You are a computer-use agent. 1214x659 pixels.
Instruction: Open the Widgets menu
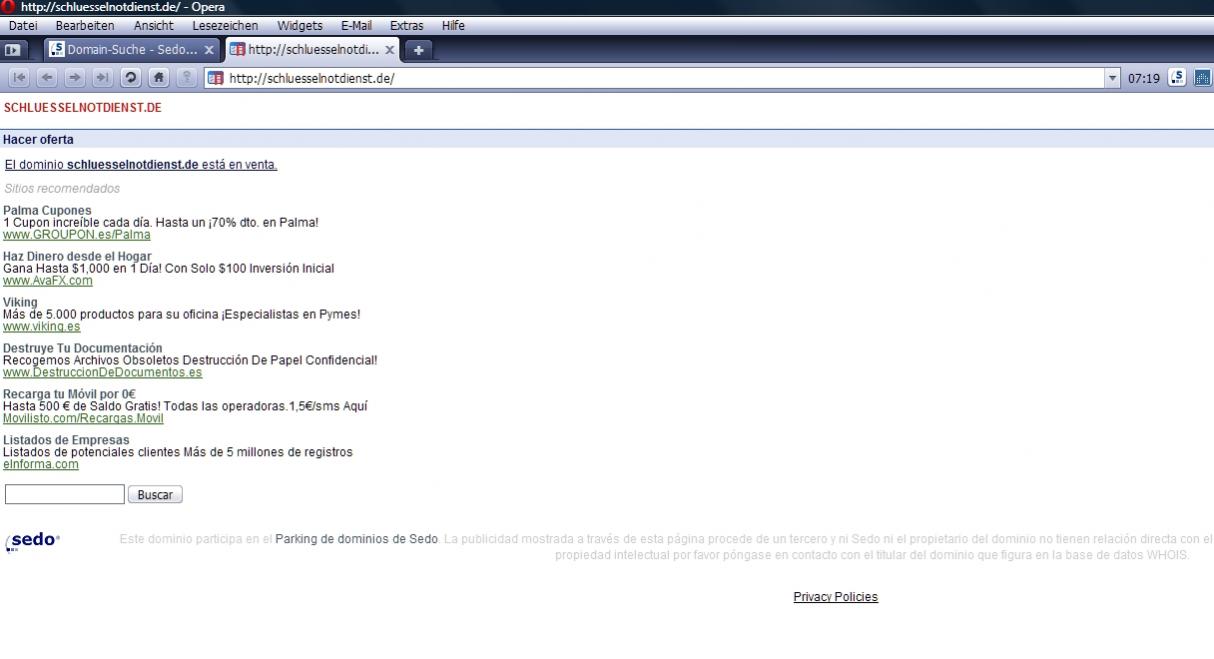pyautogui.click(x=300, y=25)
